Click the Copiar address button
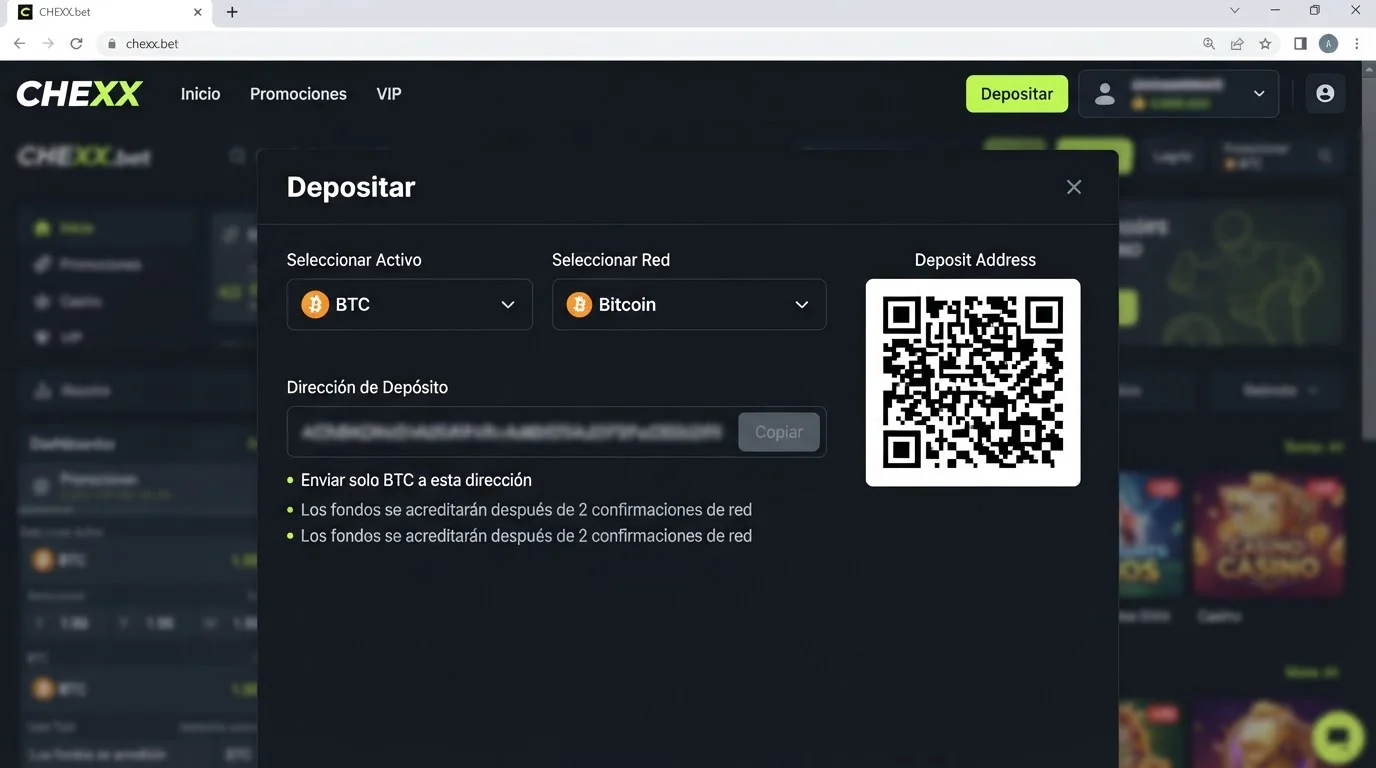 point(779,432)
